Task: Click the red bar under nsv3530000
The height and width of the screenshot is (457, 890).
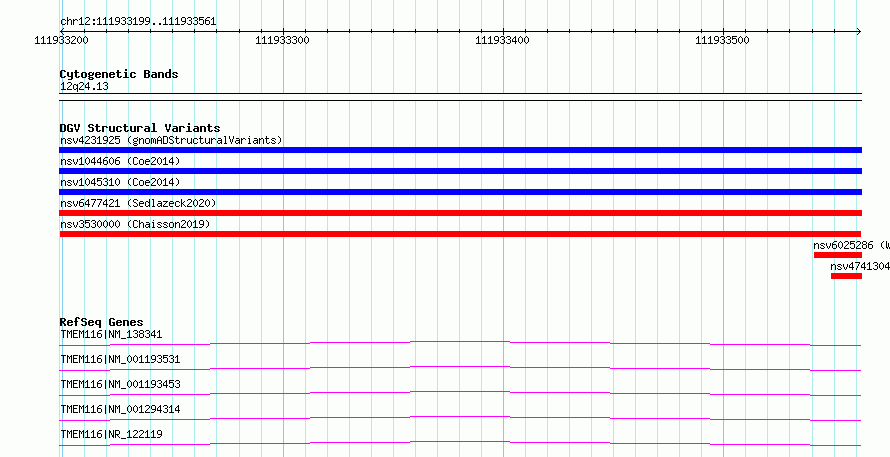Action: tap(460, 234)
